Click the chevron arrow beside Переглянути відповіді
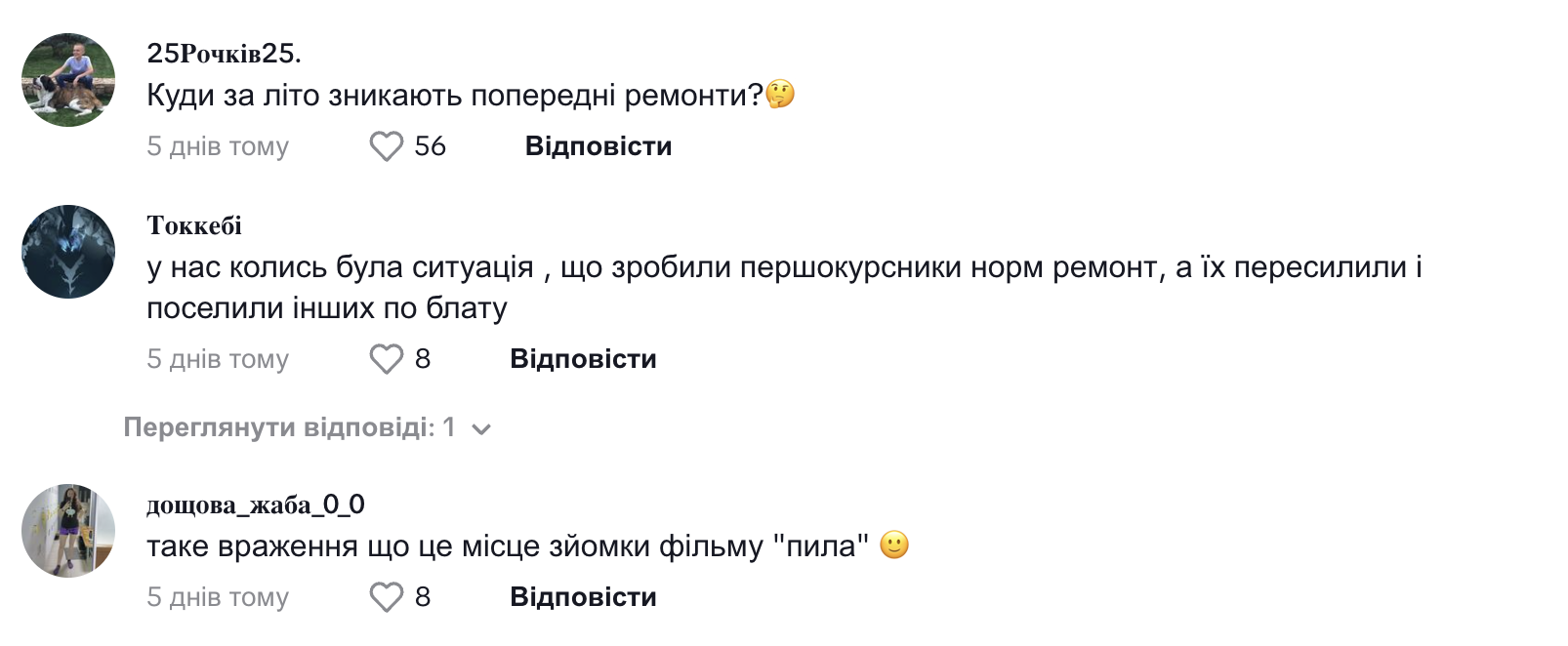The height and width of the screenshot is (646, 1568). click(481, 428)
